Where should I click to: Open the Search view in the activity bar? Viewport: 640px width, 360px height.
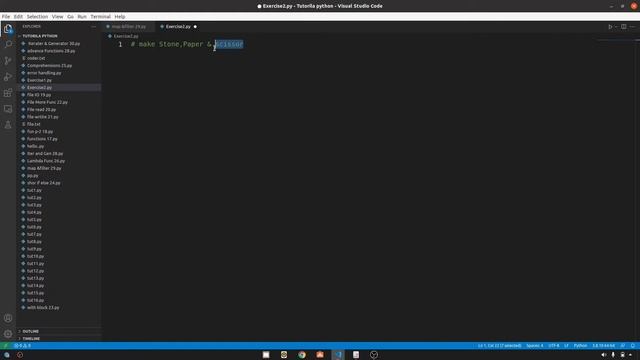[8, 44]
